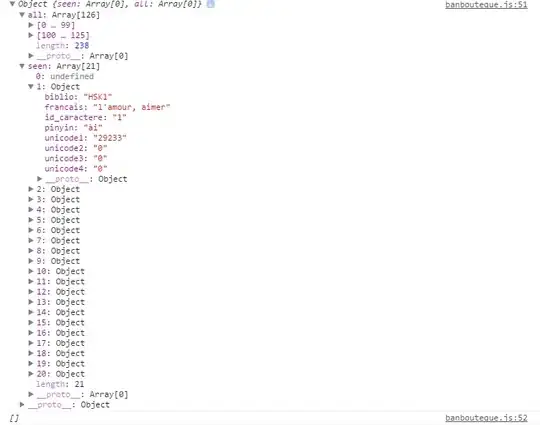Select the unicode4: "0" property

coord(76,169)
